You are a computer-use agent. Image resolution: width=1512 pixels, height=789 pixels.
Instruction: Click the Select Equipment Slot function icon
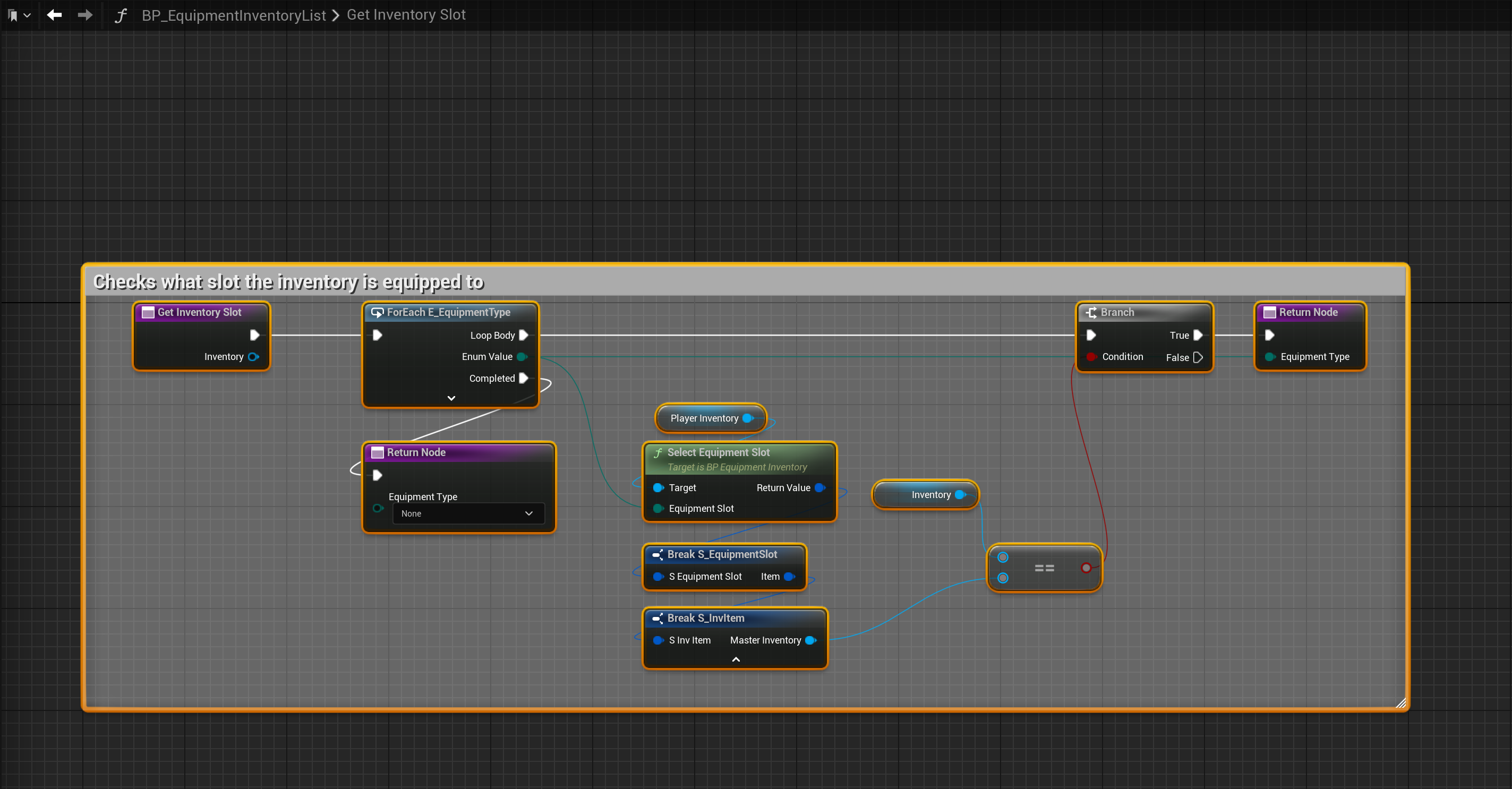click(x=658, y=452)
